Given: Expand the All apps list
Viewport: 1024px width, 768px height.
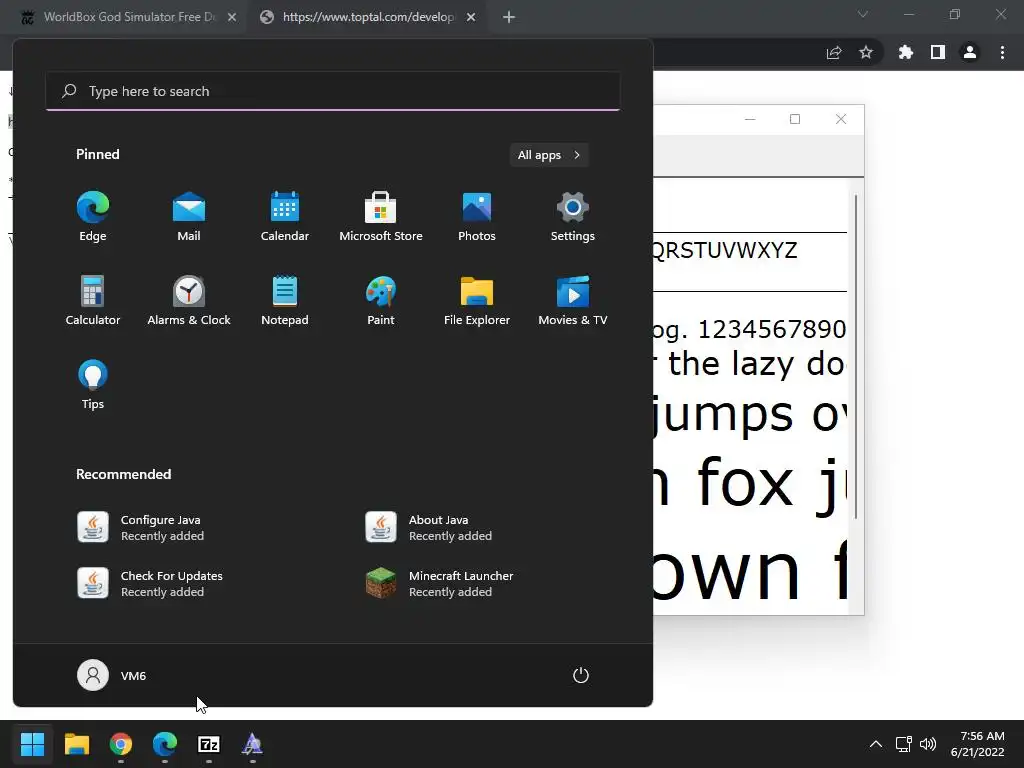Looking at the screenshot, I should pyautogui.click(x=549, y=155).
